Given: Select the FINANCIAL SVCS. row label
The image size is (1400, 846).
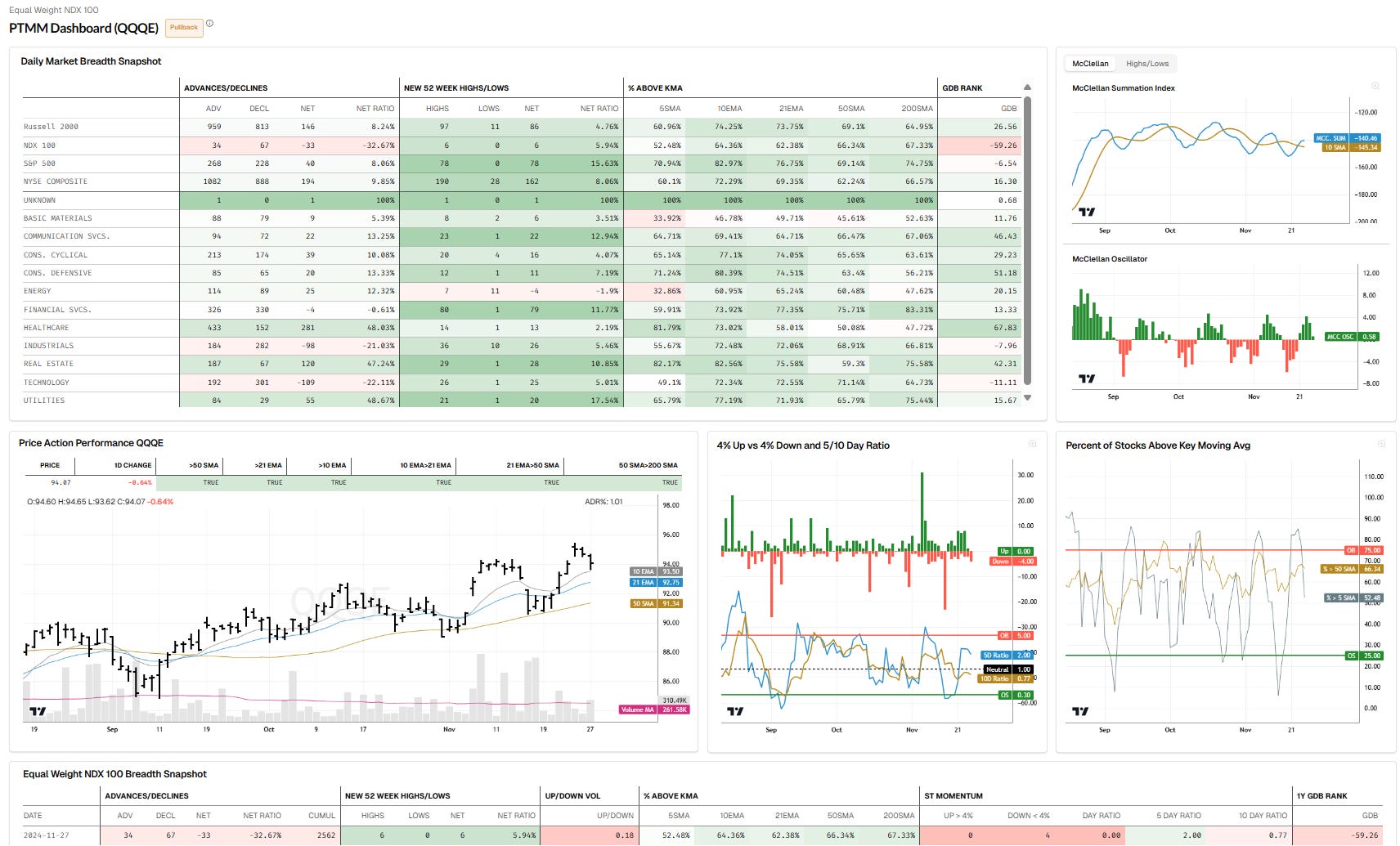Looking at the screenshot, I should [x=57, y=310].
